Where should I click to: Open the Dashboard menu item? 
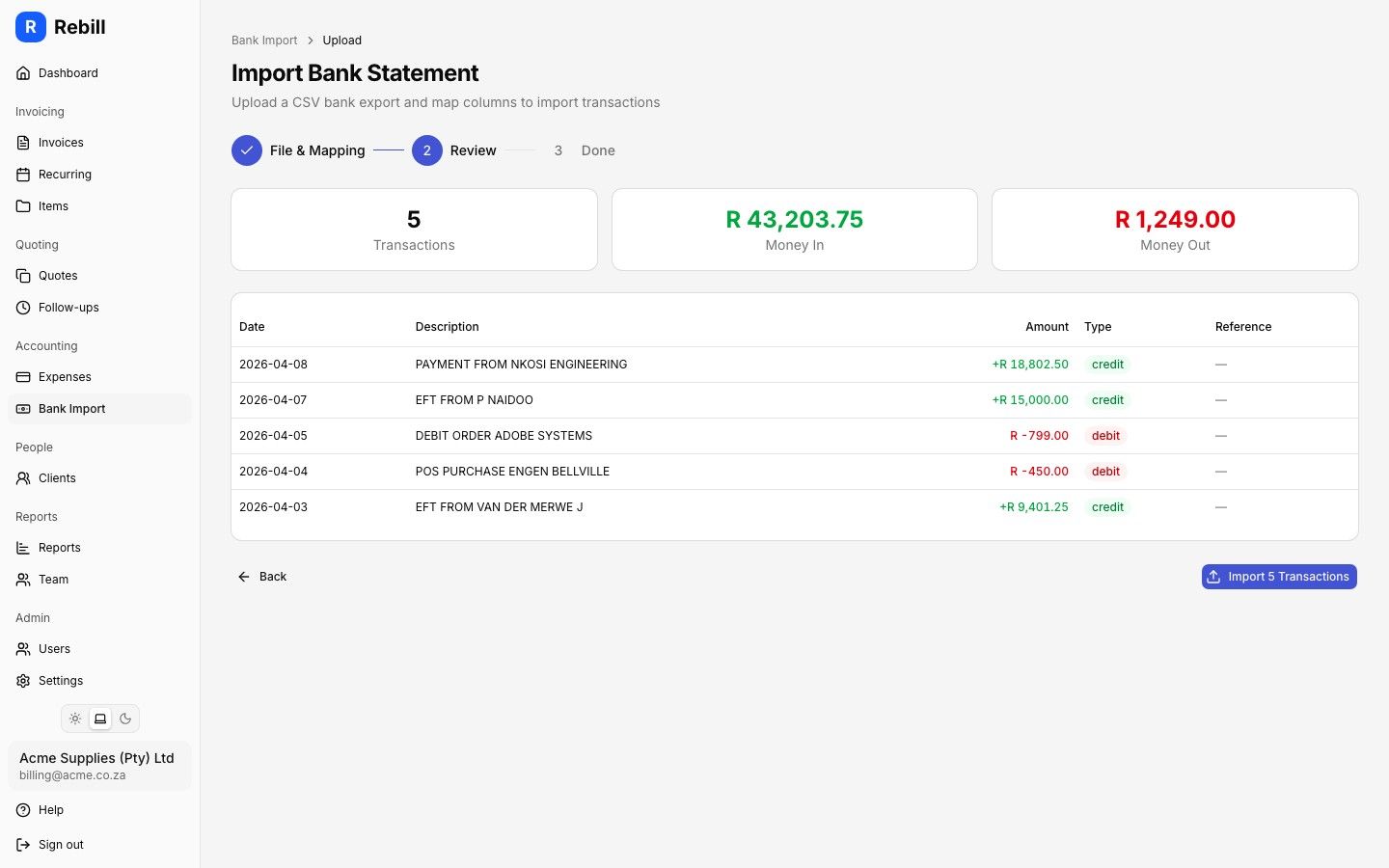click(x=99, y=73)
